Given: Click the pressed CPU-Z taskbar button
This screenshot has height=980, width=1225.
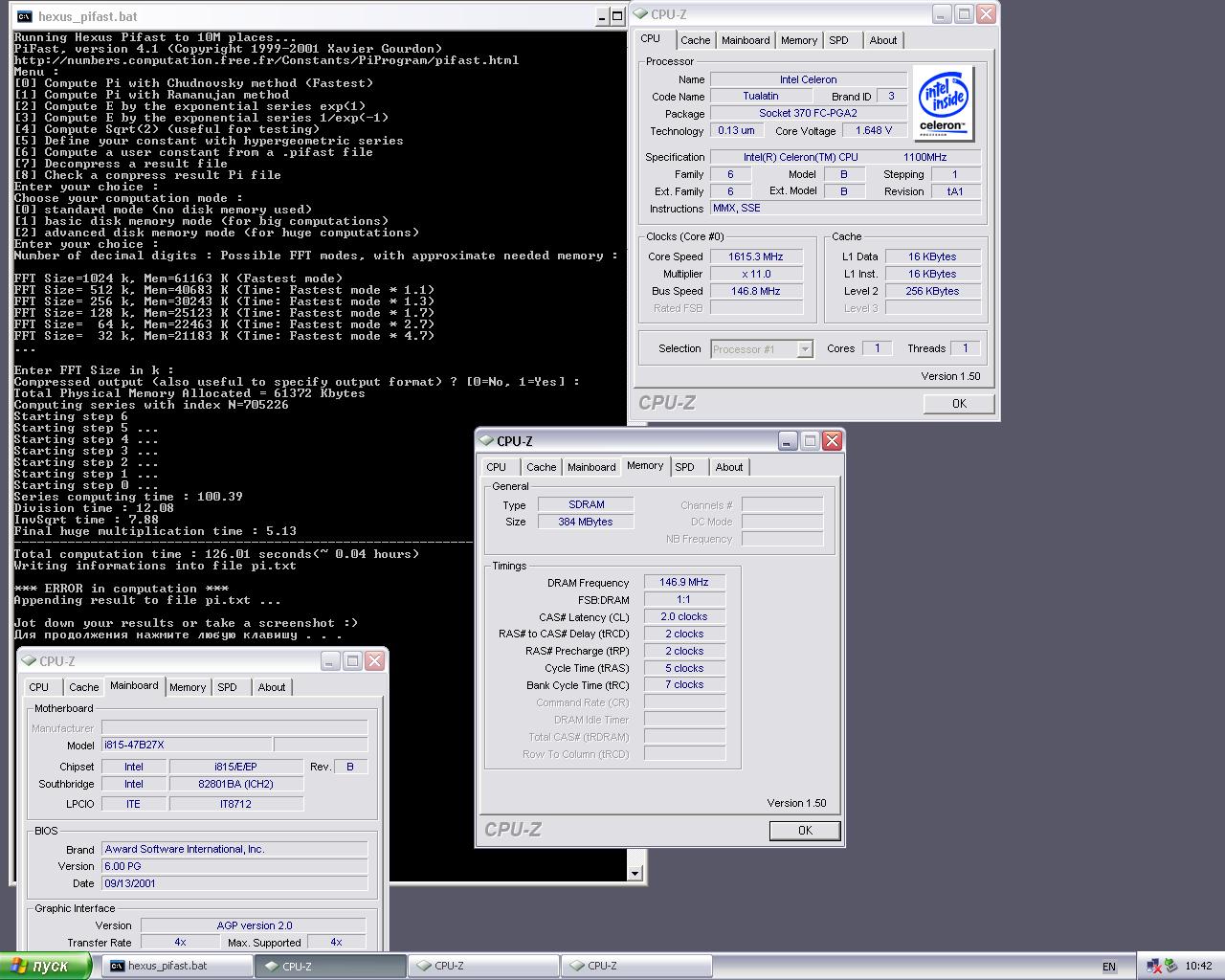Looking at the screenshot, I should click(x=330, y=966).
